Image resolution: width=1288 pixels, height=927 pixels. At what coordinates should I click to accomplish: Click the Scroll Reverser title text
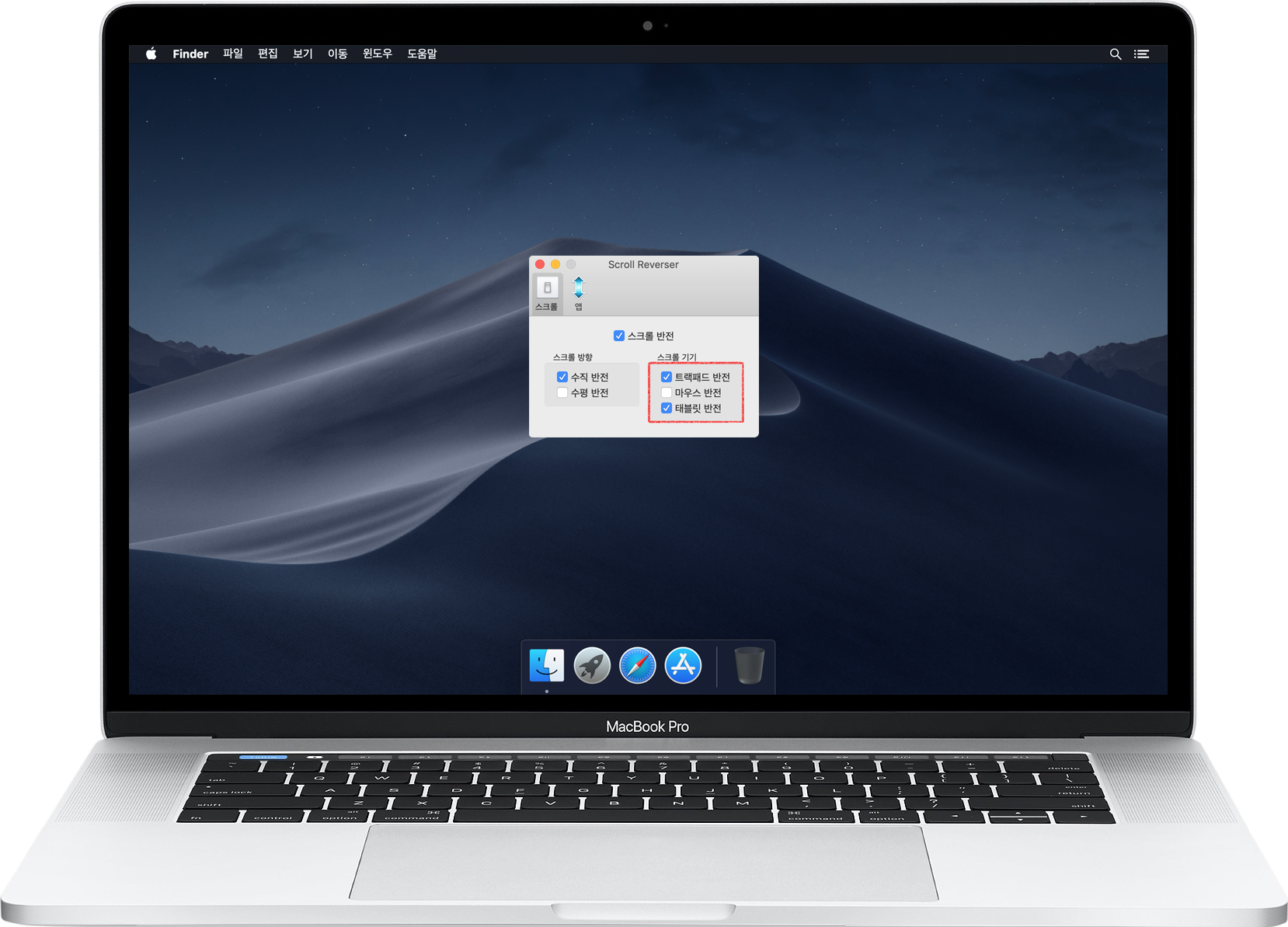(x=643, y=264)
